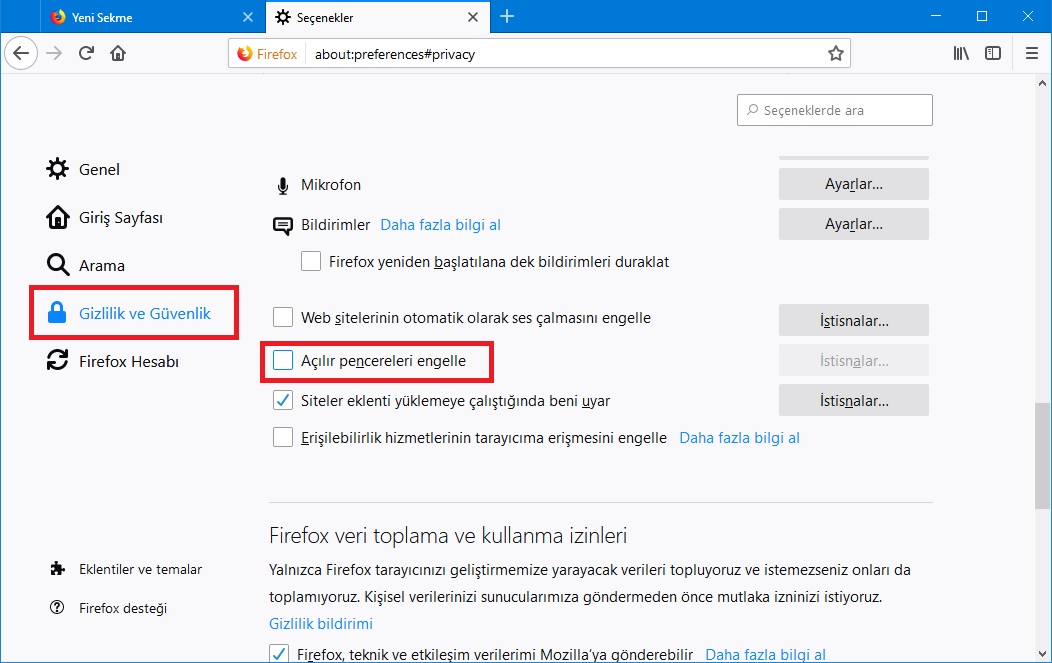Click the scrollbar down arrow
1052x663 pixels.
[1042, 654]
